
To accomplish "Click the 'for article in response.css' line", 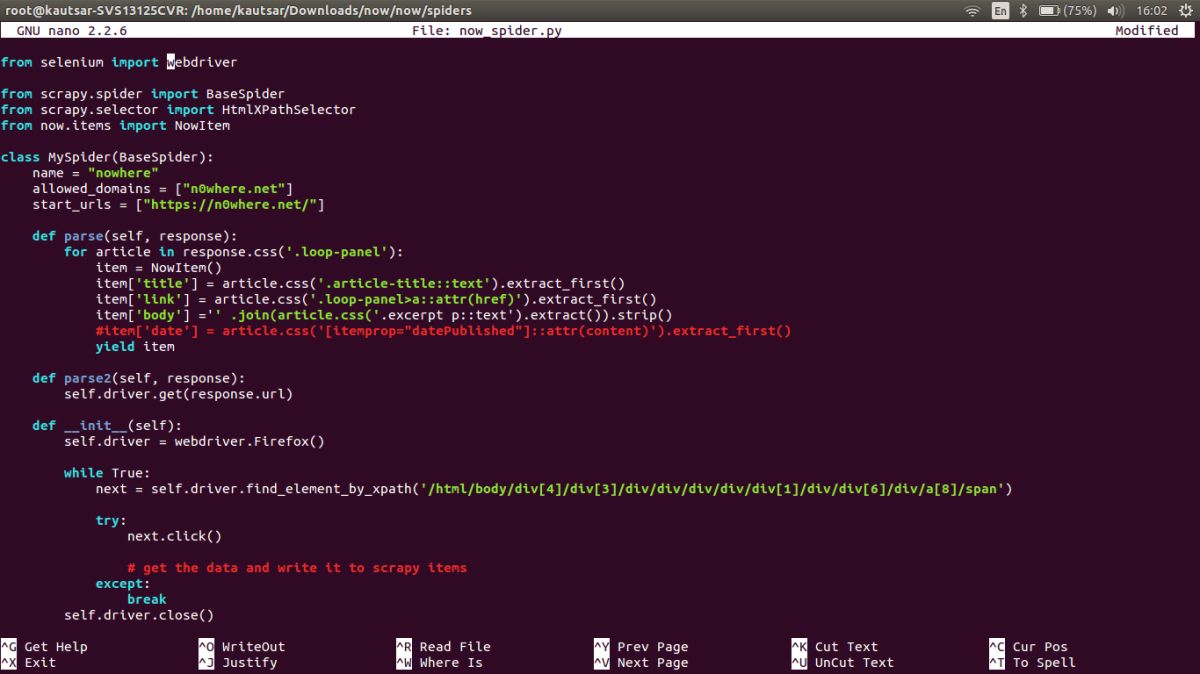I will coord(233,252).
